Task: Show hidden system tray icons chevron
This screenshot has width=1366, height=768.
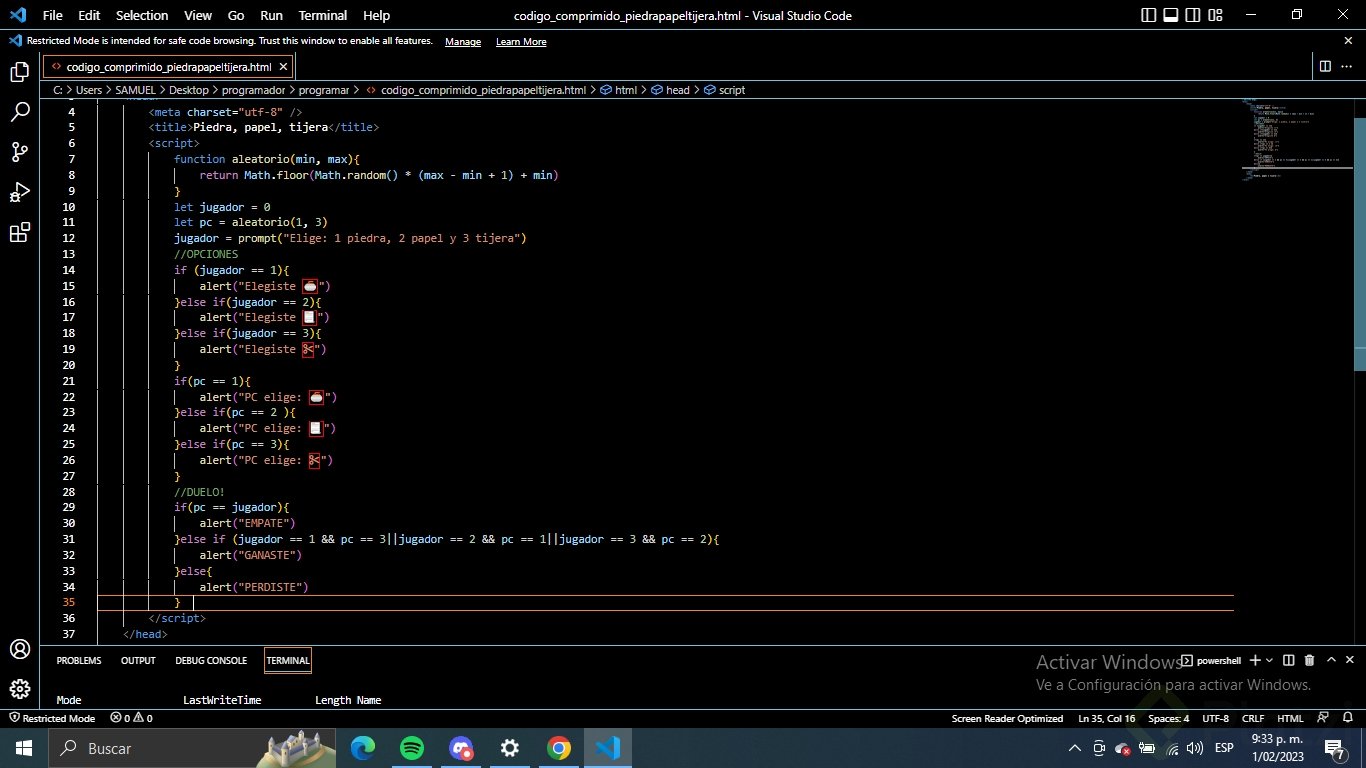Action: pos(1075,748)
